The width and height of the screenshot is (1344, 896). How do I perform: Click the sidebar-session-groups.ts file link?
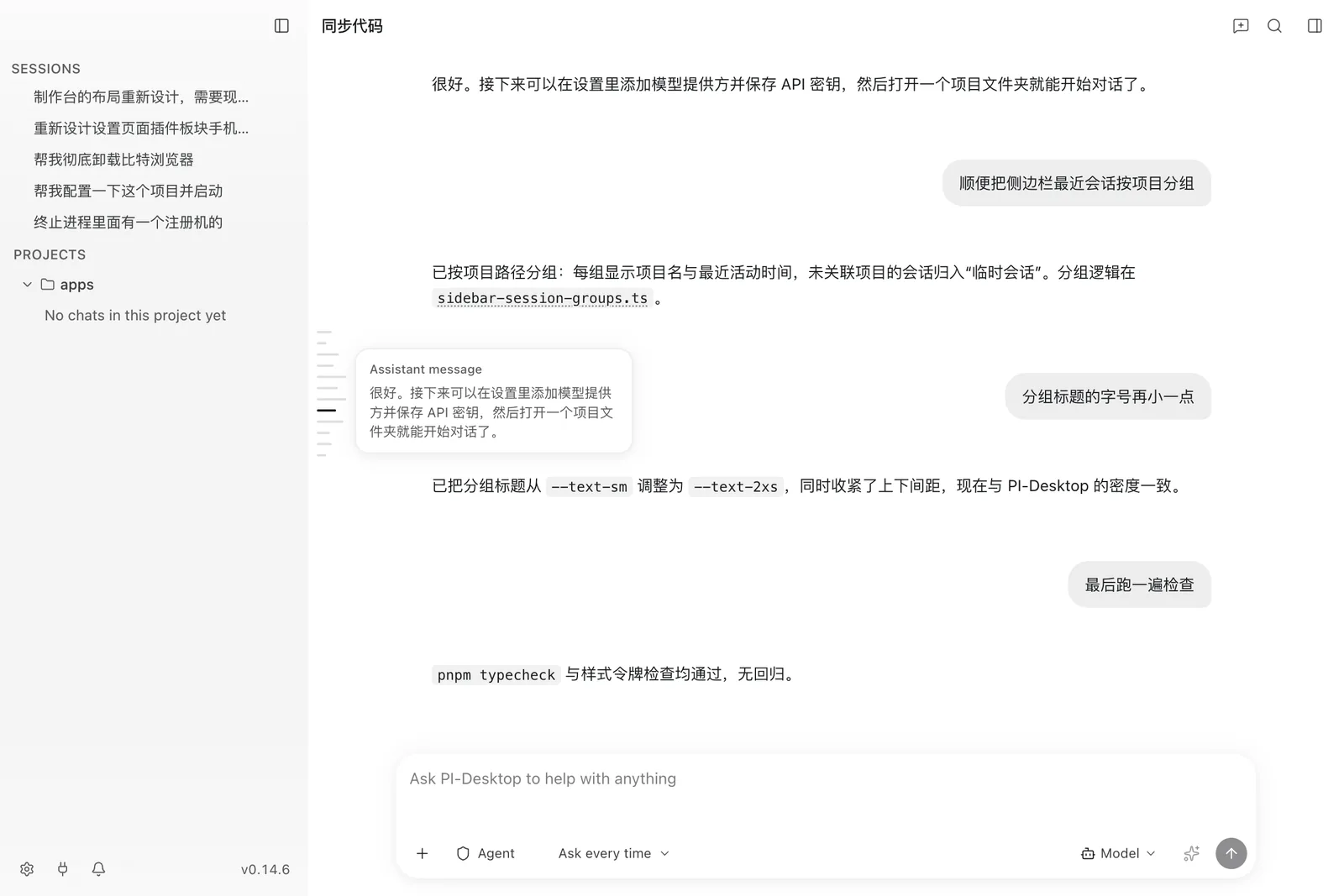pyautogui.click(x=543, y=298)
